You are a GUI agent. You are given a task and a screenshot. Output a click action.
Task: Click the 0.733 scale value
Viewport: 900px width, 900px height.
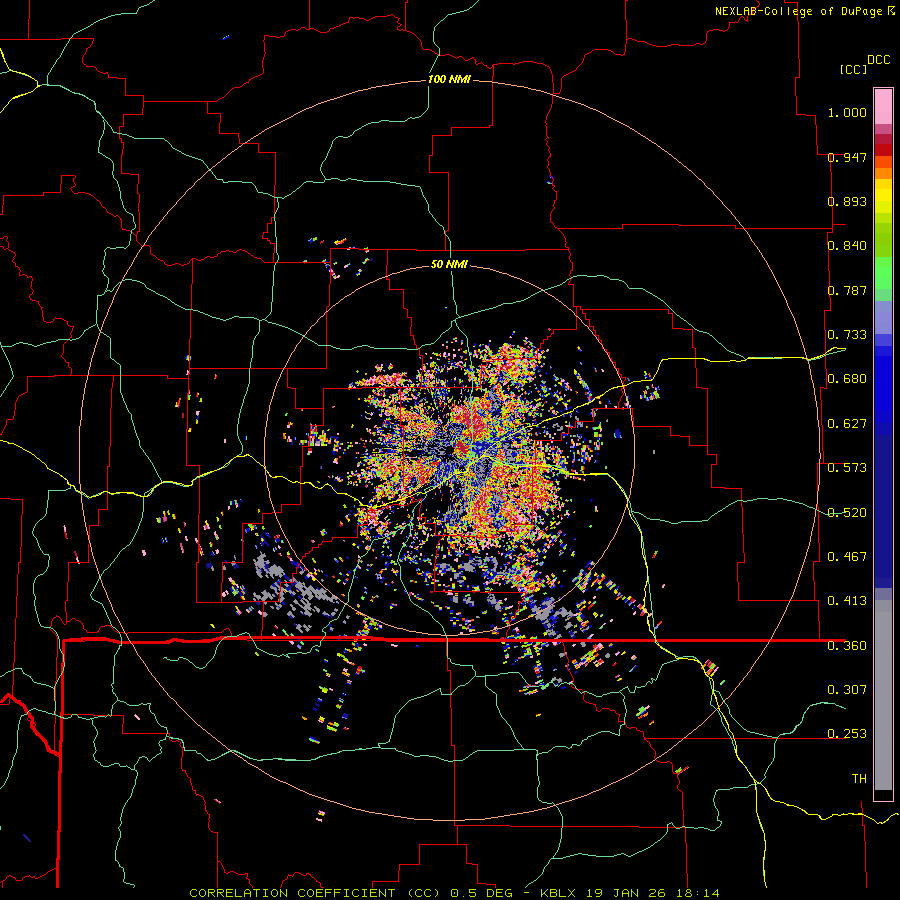[x=847, y=335]
